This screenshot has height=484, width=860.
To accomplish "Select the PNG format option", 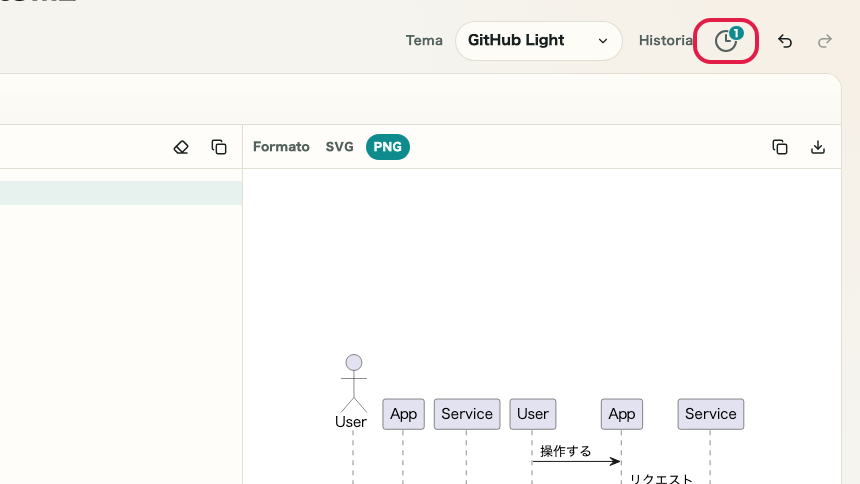I will 388,147.
